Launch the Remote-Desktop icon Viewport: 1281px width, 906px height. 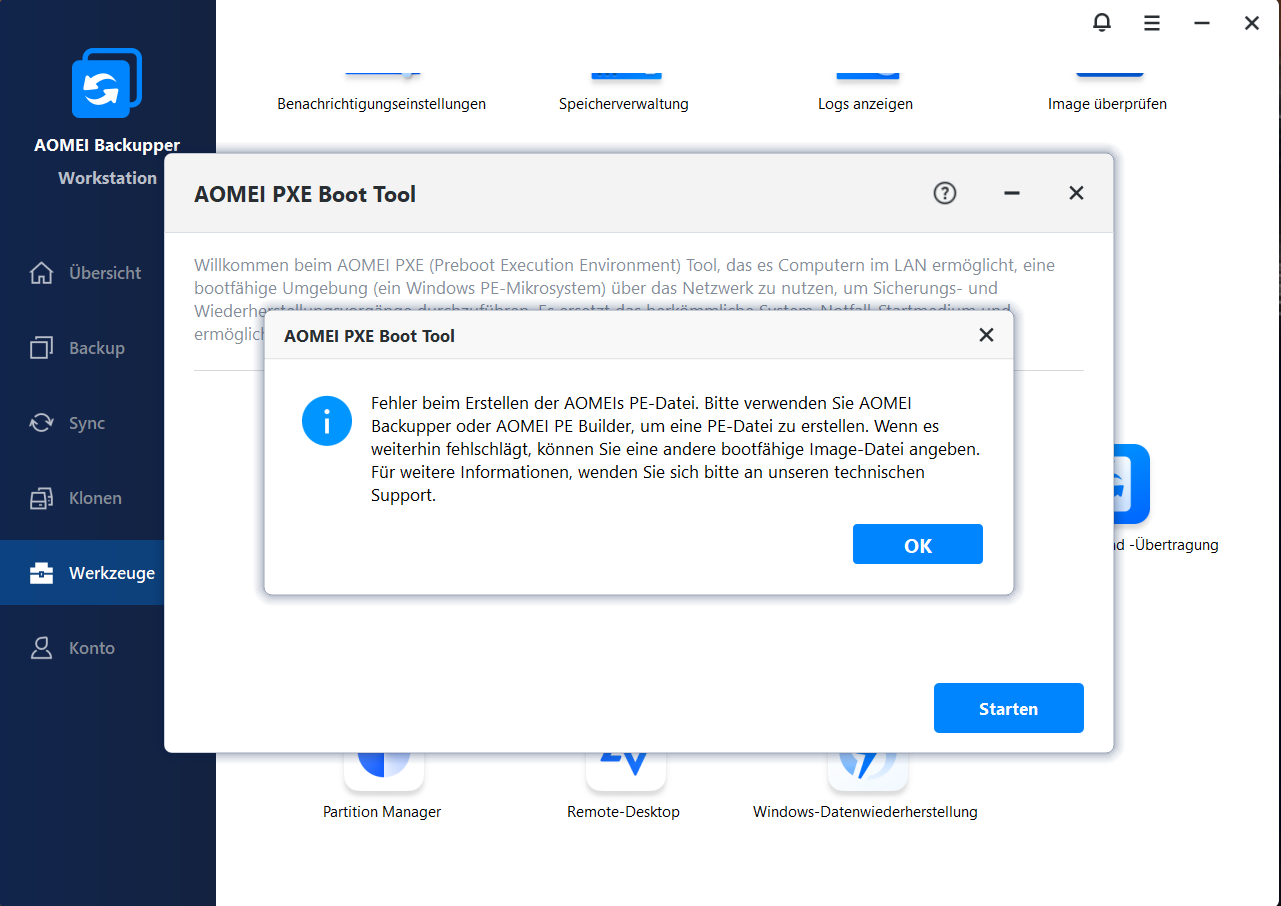point(626,770)
